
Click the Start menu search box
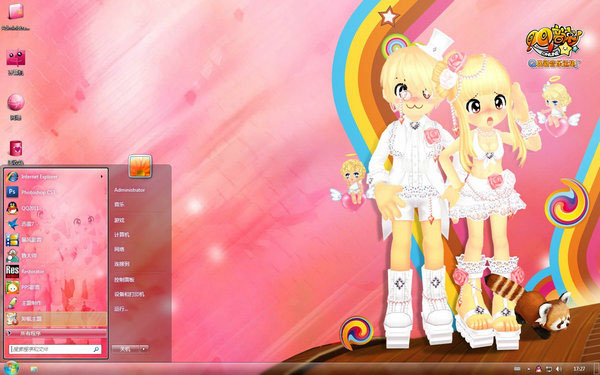point(55,349)
